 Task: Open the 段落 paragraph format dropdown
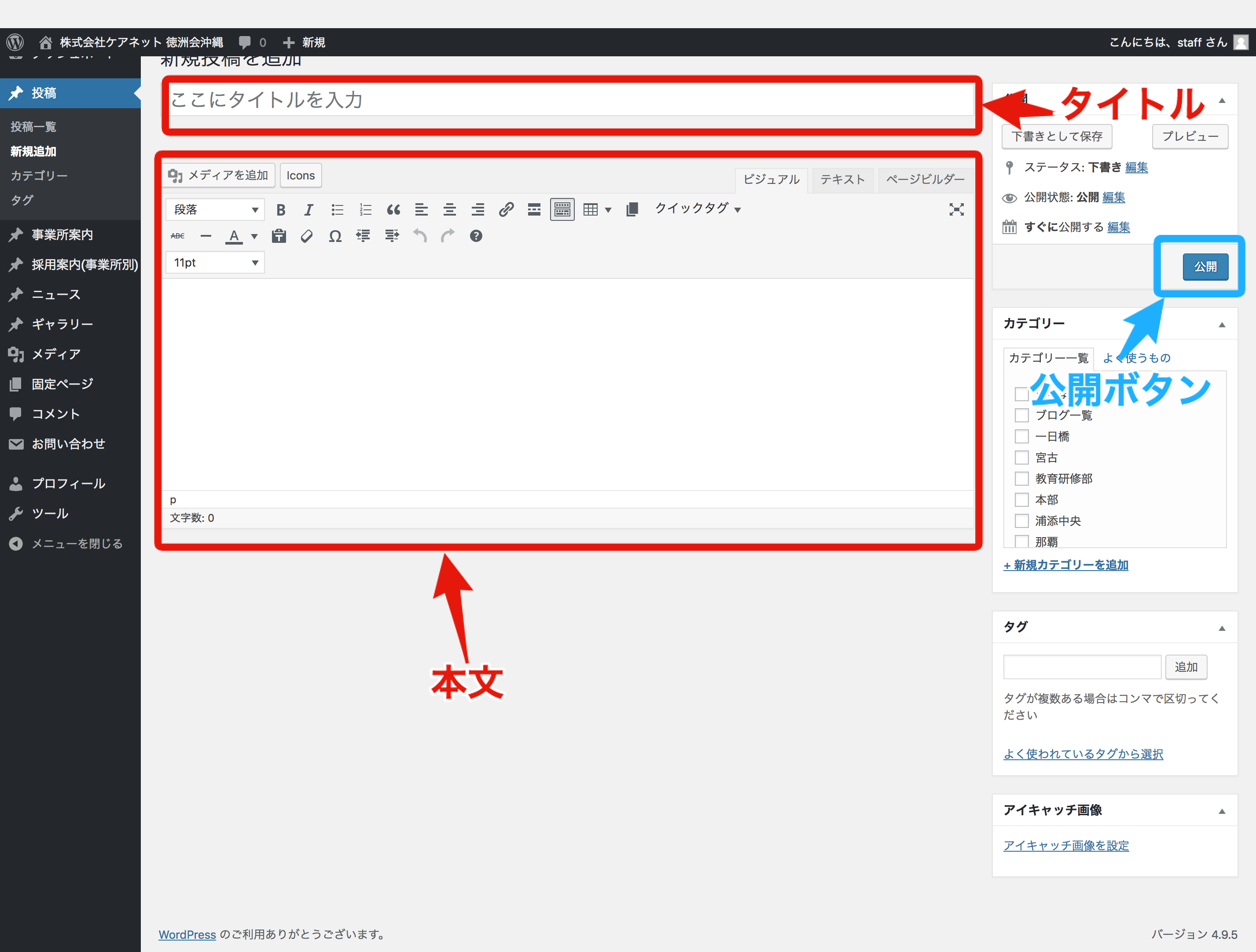(x=215, y=210)
